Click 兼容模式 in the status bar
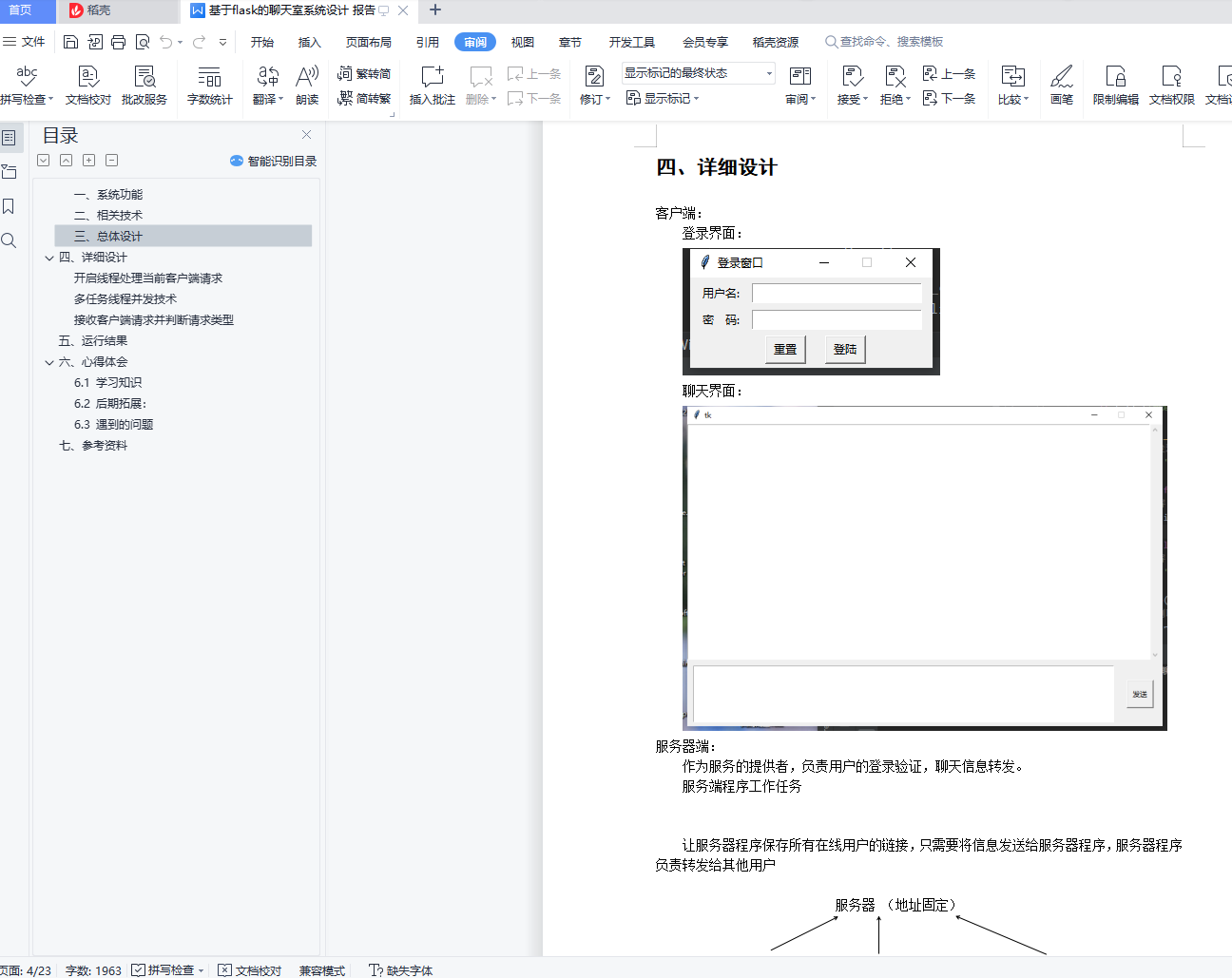The width and height of the screenshot is (1232, 978). coord(322,970)
